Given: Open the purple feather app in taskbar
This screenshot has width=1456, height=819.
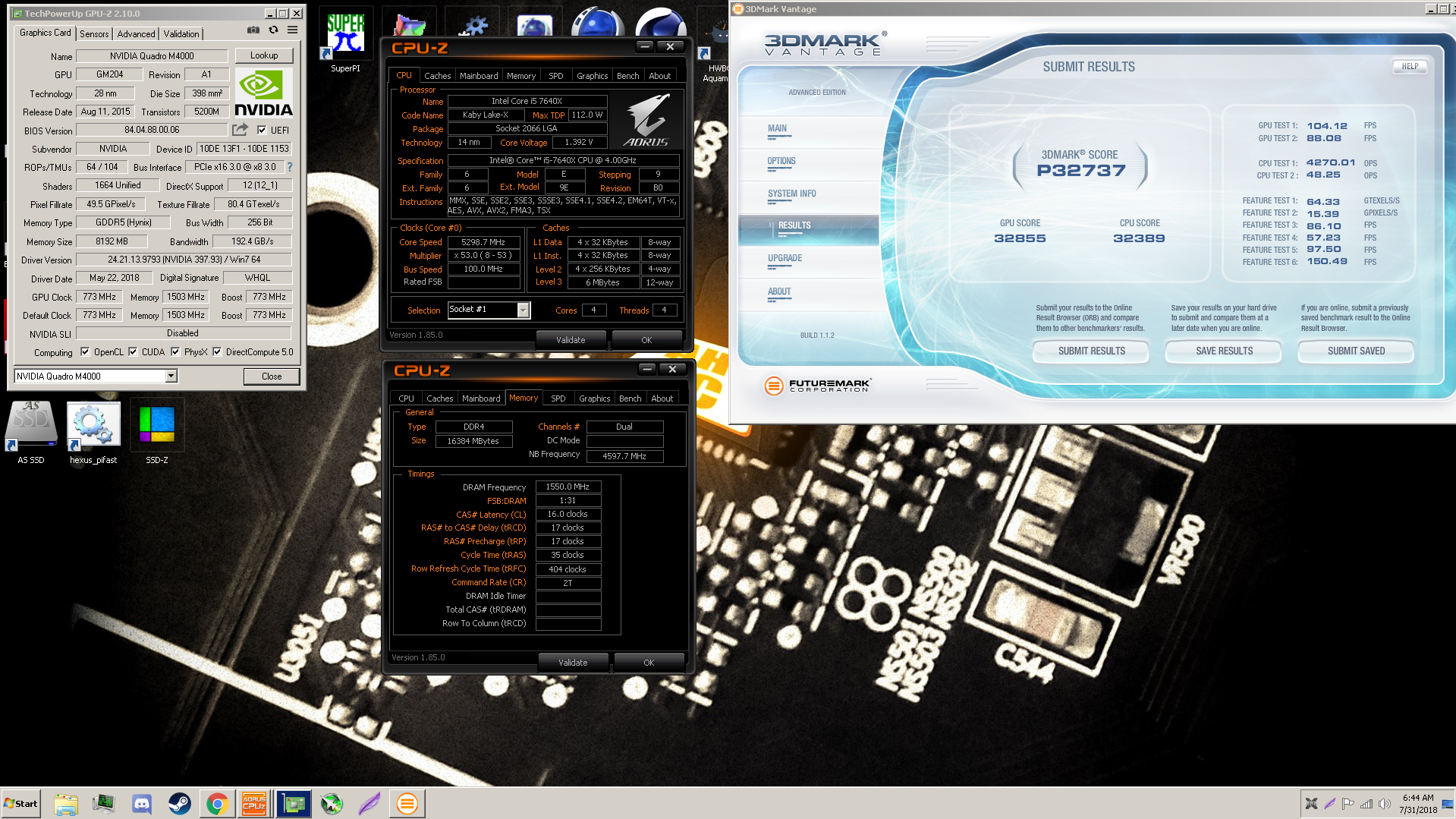Looking at the screenshot, I should 370,804.
